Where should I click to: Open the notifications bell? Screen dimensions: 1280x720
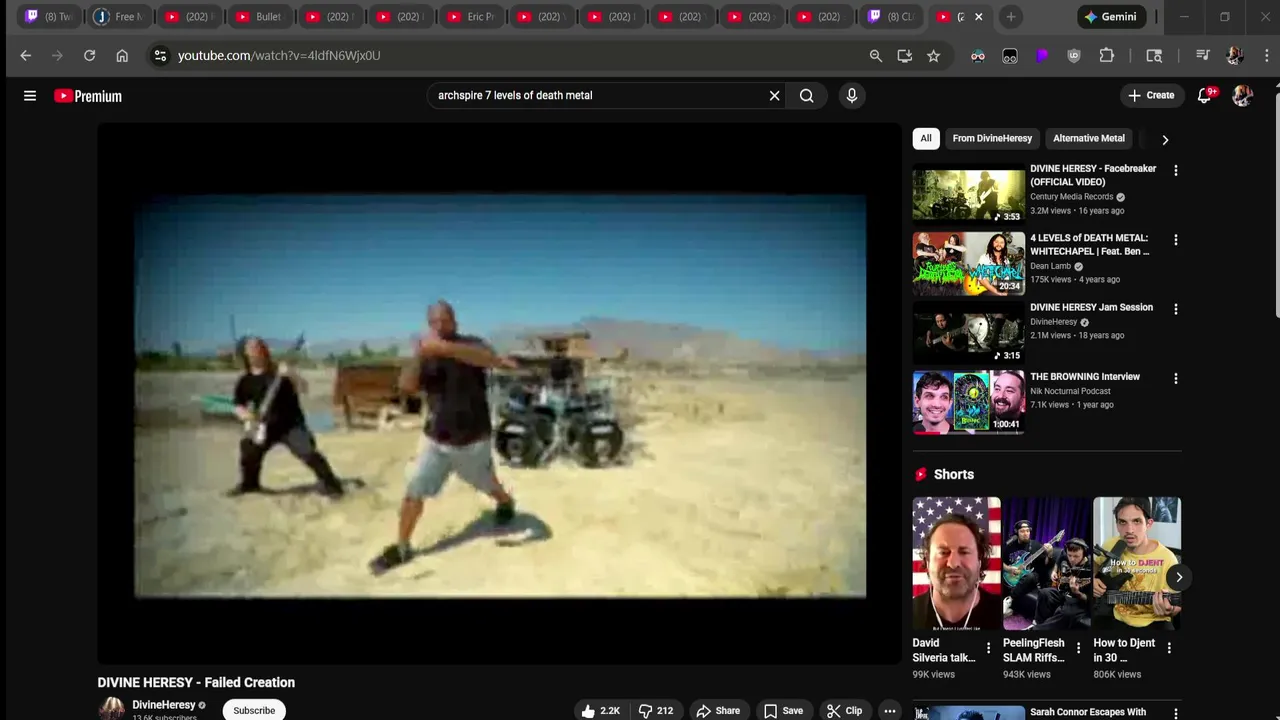pyautogui.click(x=1205, y=95)
